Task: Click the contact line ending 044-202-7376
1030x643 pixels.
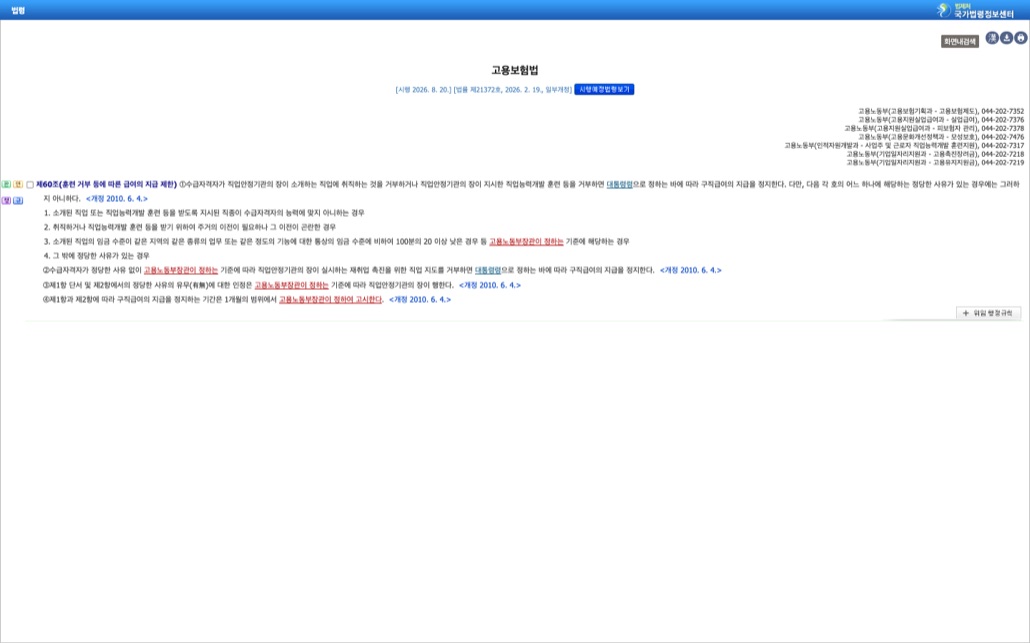Action: (941, 120)
